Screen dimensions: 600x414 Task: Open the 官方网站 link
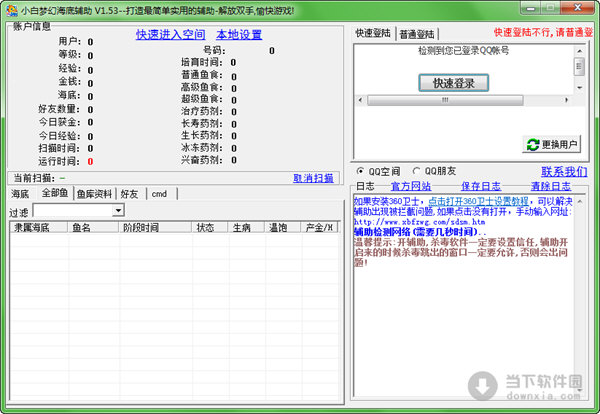tap(411, 186)
